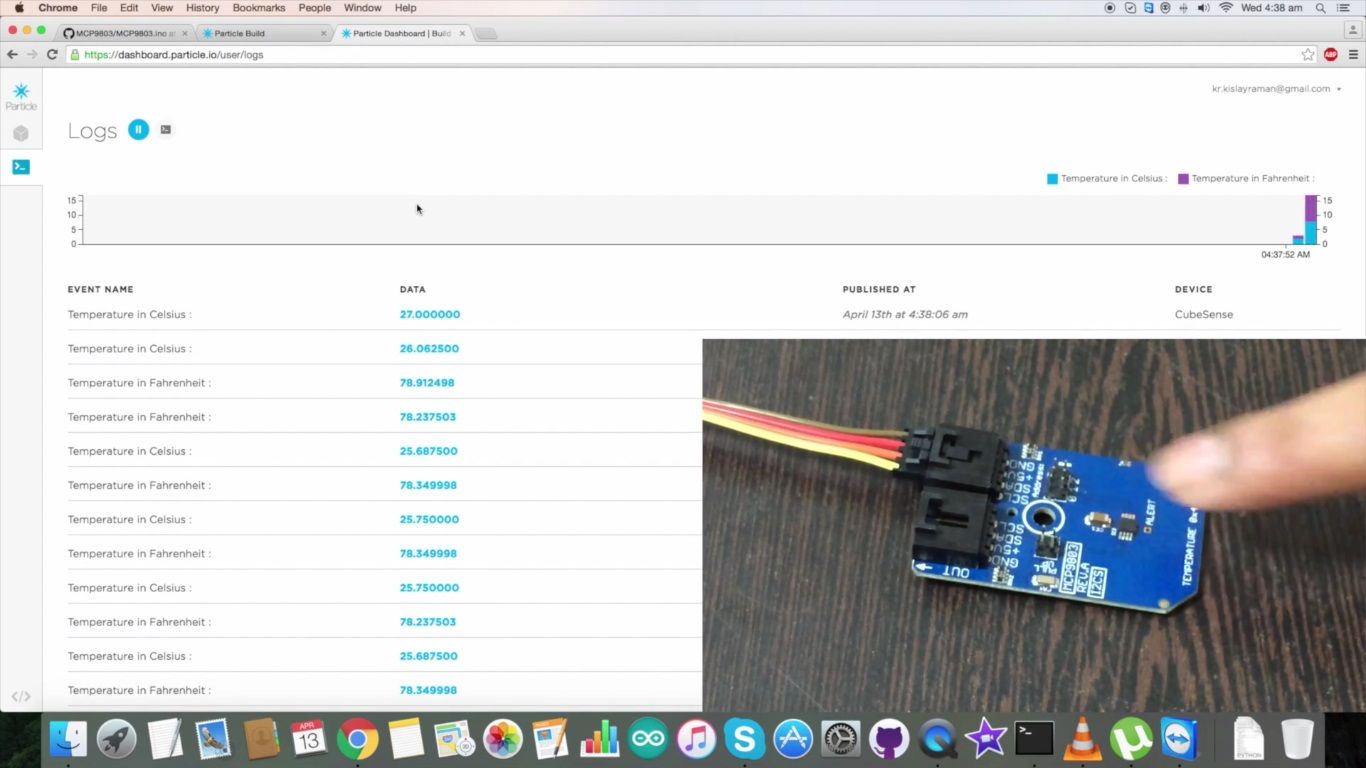Open the TeamViewer app from the Dock
The image size is (1366, 768).
(1177, 739)
